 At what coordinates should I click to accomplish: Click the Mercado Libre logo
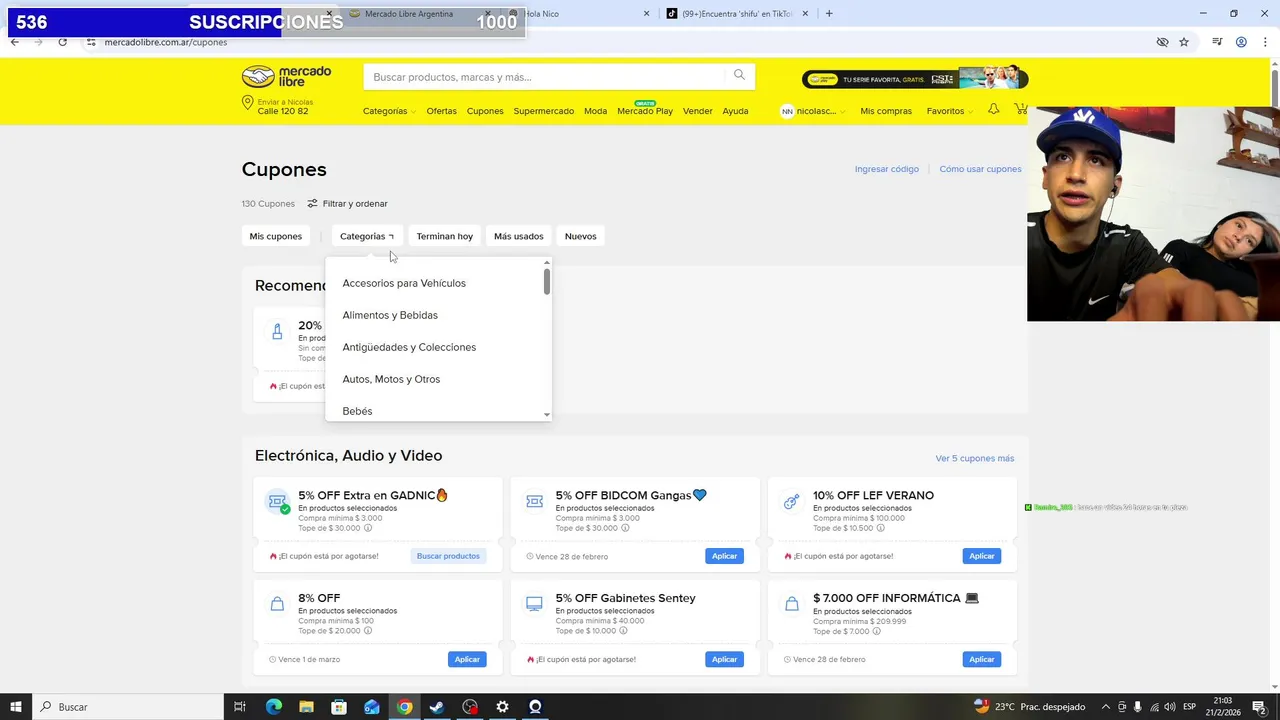286,77
